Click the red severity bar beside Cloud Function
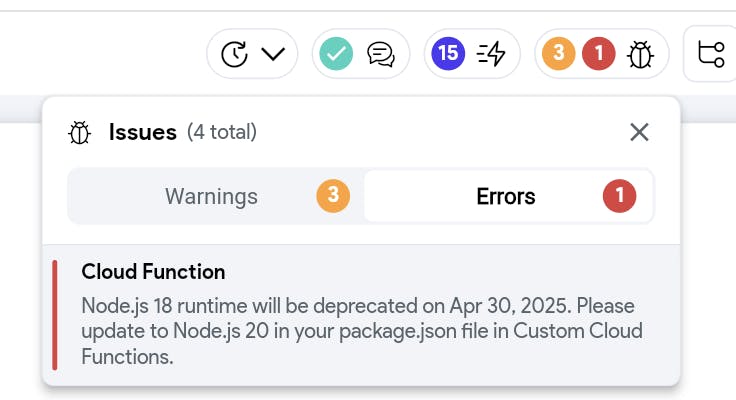This screenshot has width=736, height=400. click(x=55, y=314)
